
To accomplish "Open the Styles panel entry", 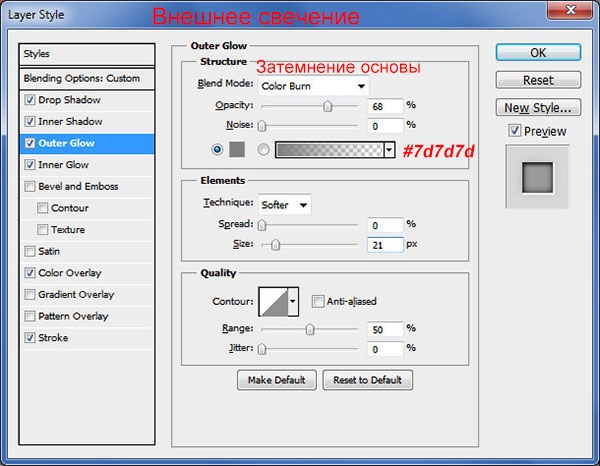I will (x=87, y=54).
